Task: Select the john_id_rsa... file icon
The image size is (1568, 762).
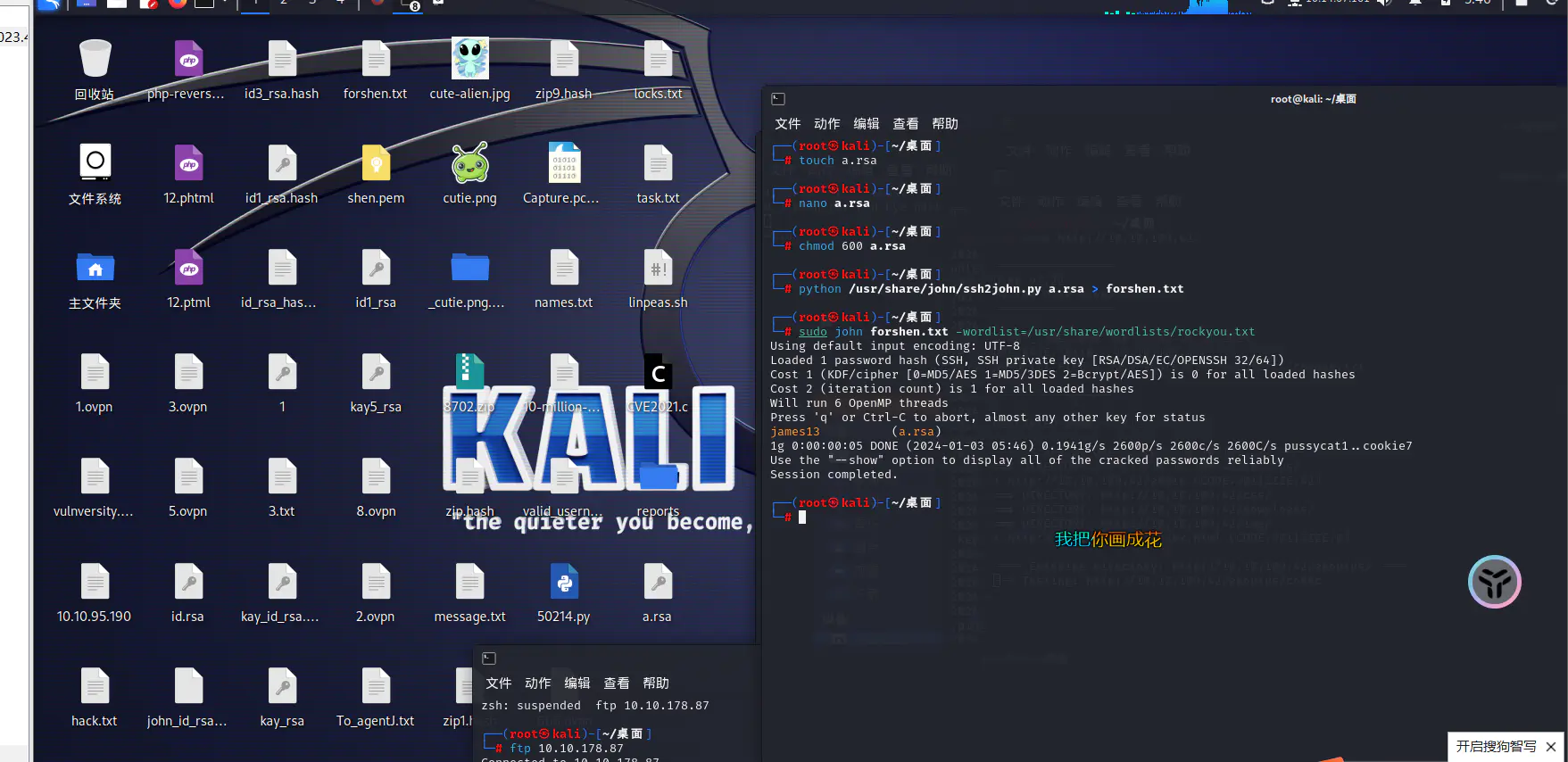Action: (x=188, y=686)
